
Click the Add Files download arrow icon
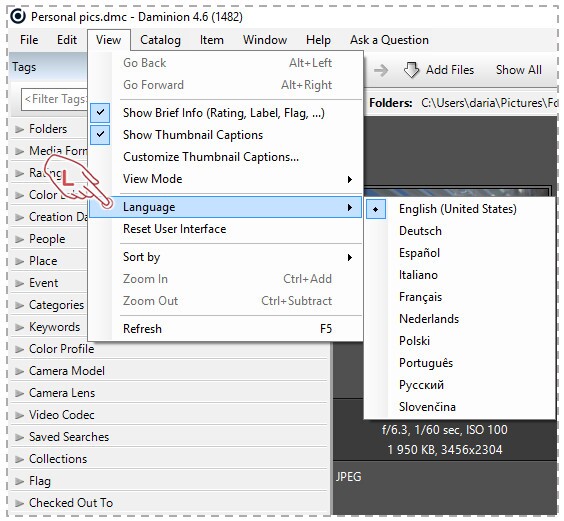[x=411, y=70]
